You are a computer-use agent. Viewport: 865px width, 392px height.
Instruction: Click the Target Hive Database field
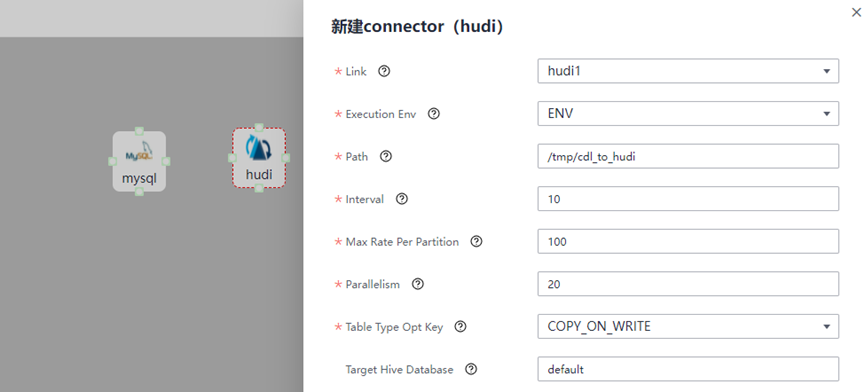tap(688, 369)
